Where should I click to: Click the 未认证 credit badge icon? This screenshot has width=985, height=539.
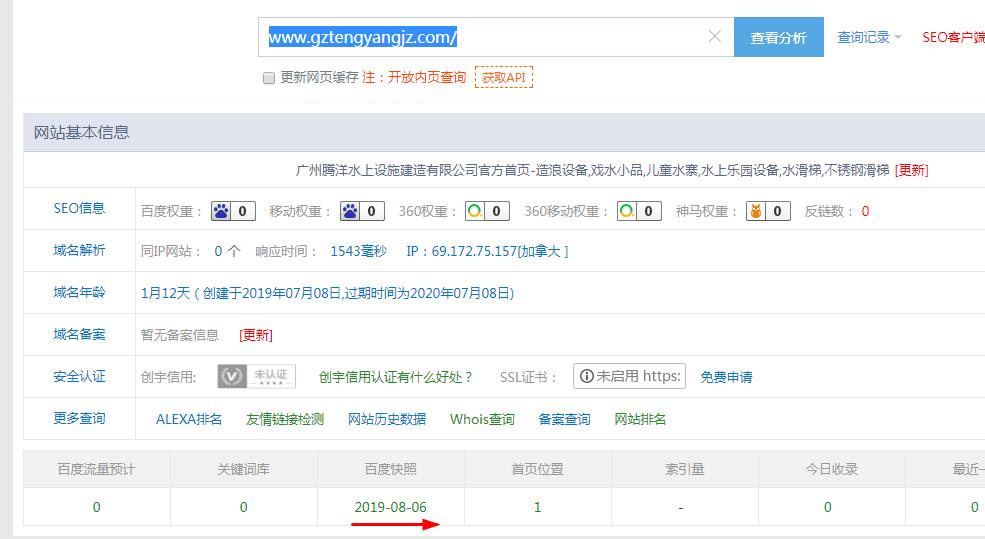[x=256, y=376]
